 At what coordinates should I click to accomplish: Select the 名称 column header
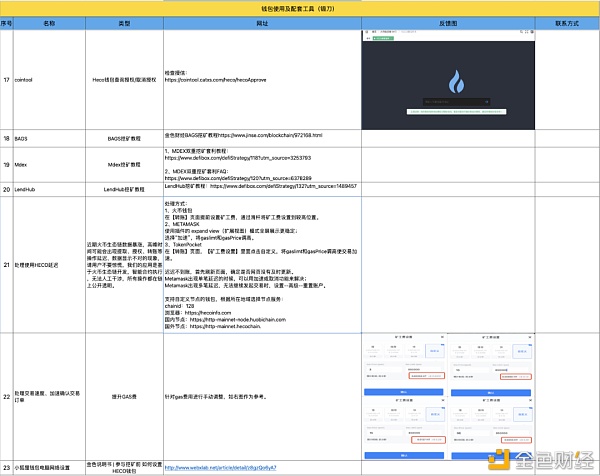click(49, 23)
